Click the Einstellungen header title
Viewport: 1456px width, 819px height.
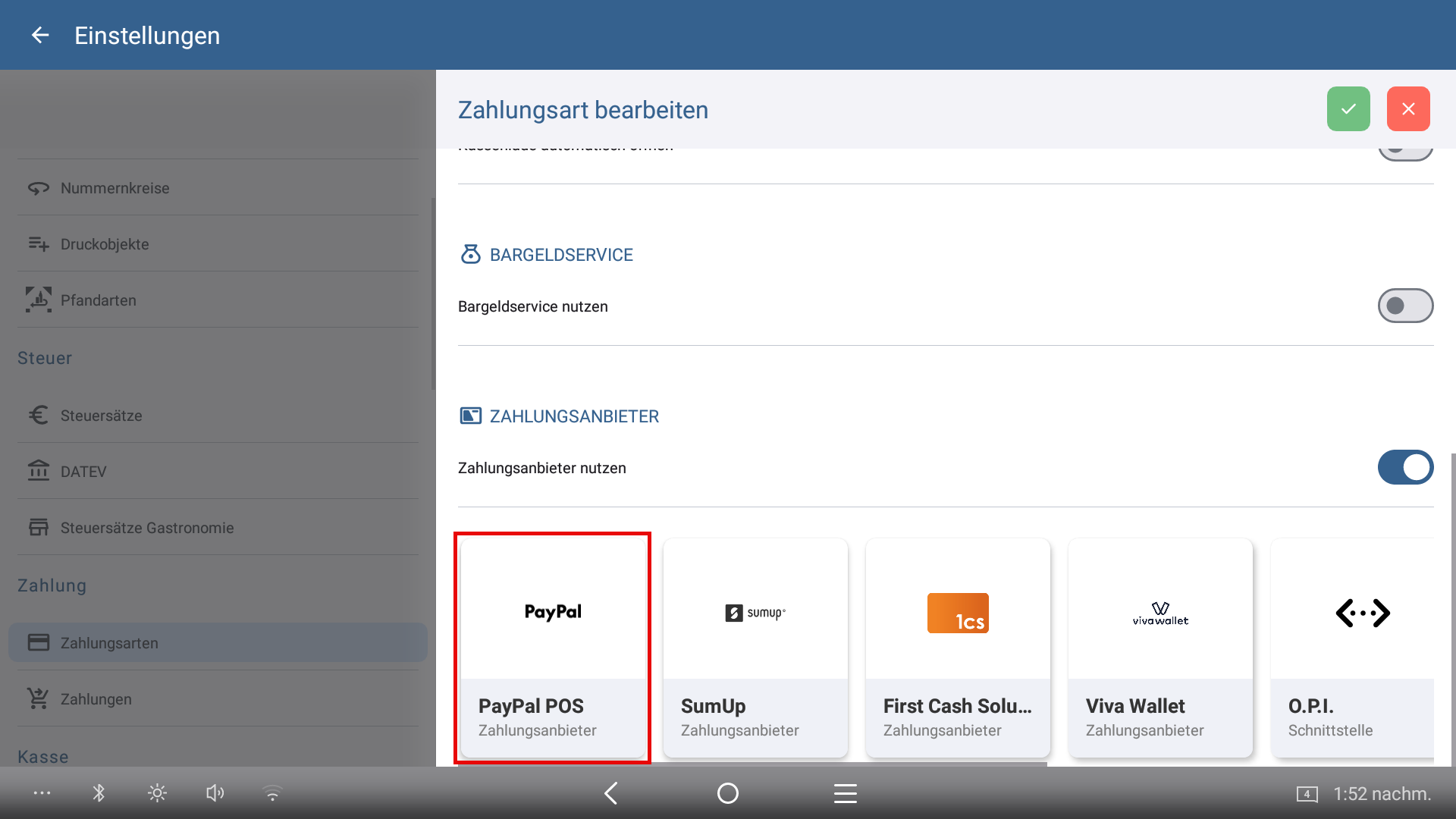point(147,36)
